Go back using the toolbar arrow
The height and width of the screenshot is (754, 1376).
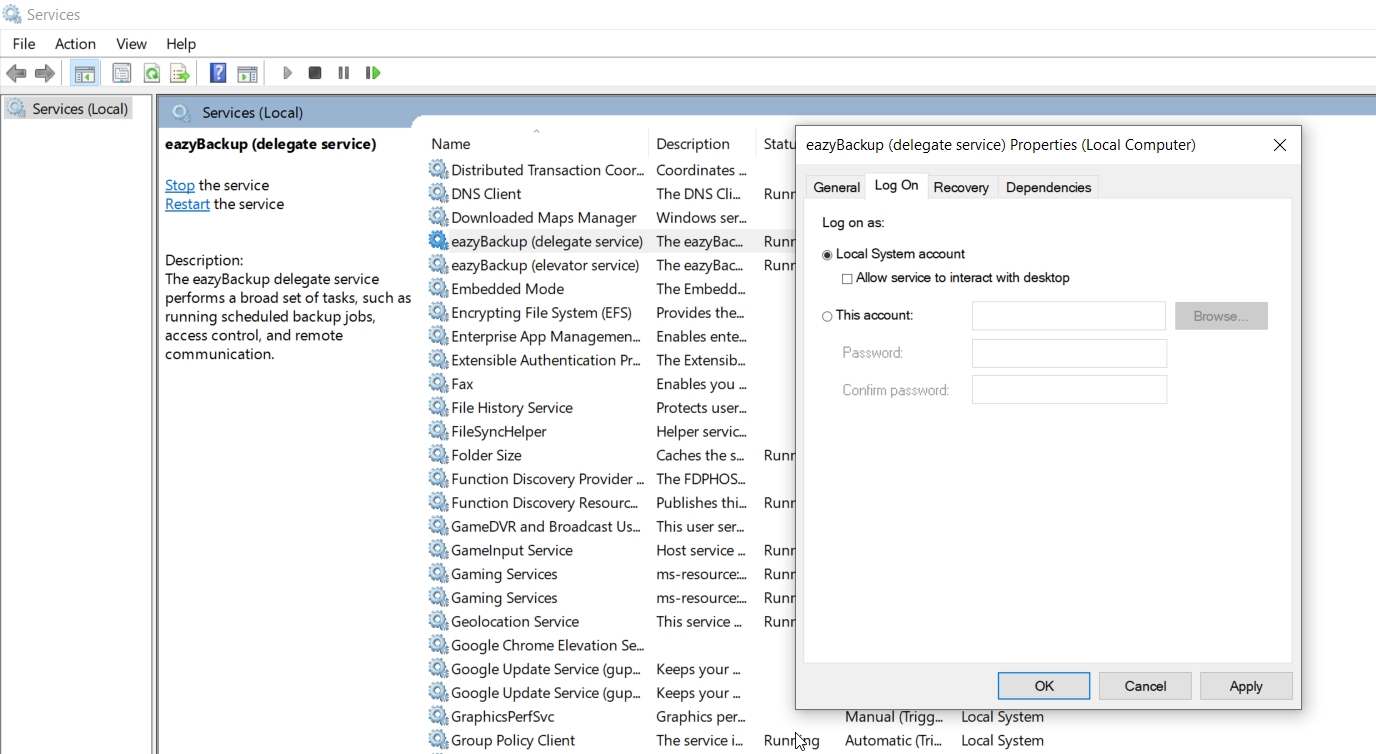[17, 73]
